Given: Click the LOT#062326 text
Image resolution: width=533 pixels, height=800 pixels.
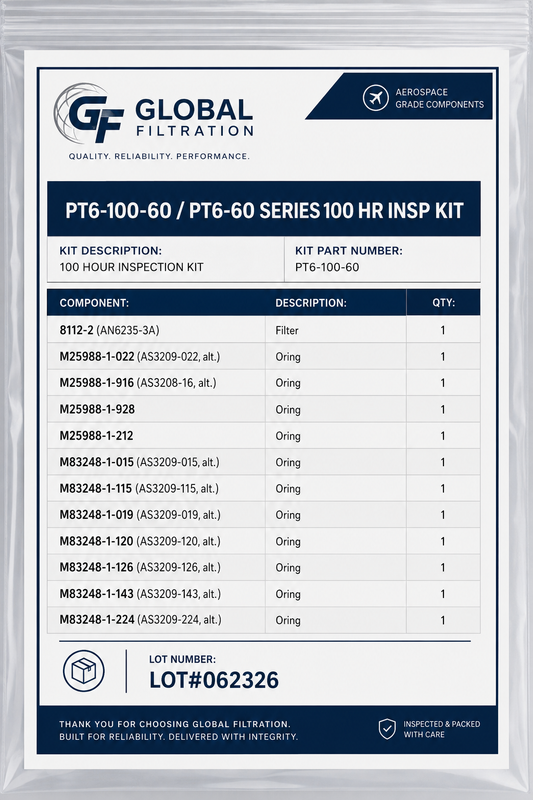Looking at the screenshot, I should coord(214,680).
